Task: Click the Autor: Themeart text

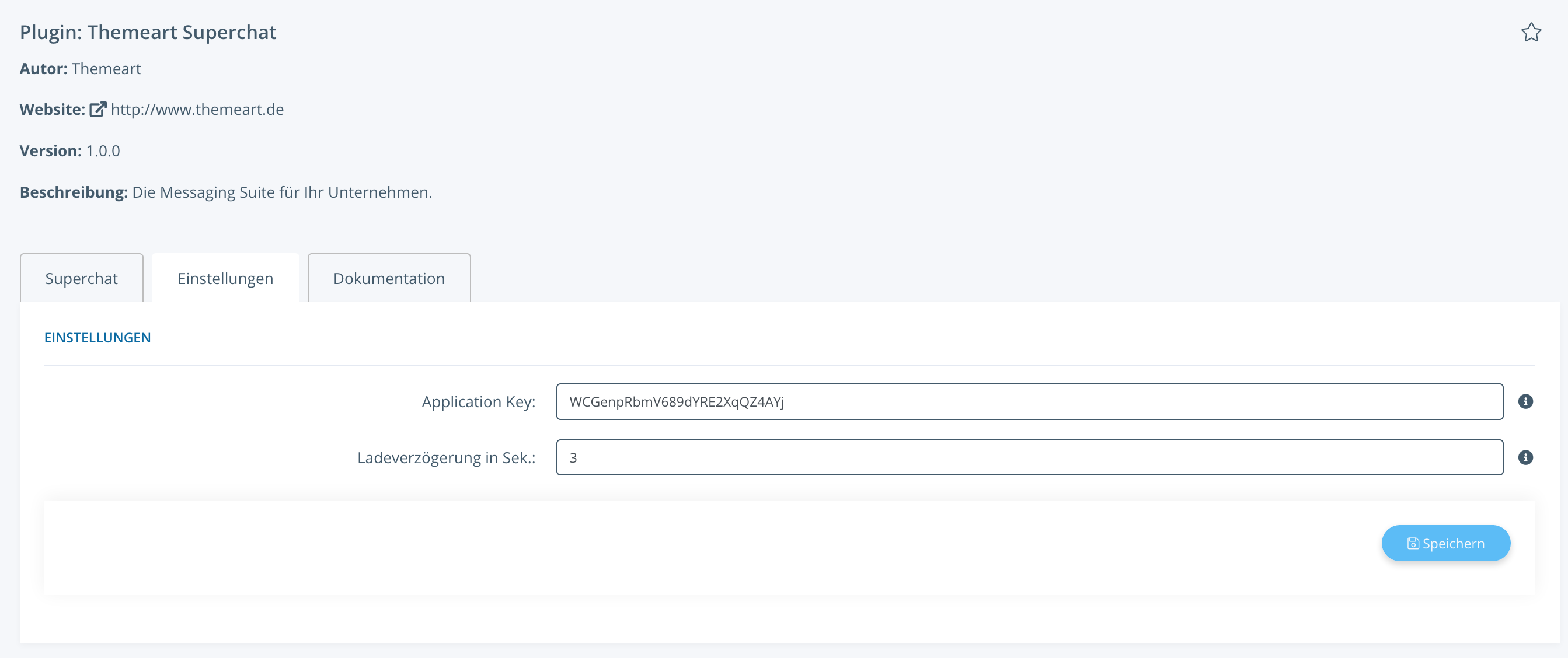Action: (81, 69)
